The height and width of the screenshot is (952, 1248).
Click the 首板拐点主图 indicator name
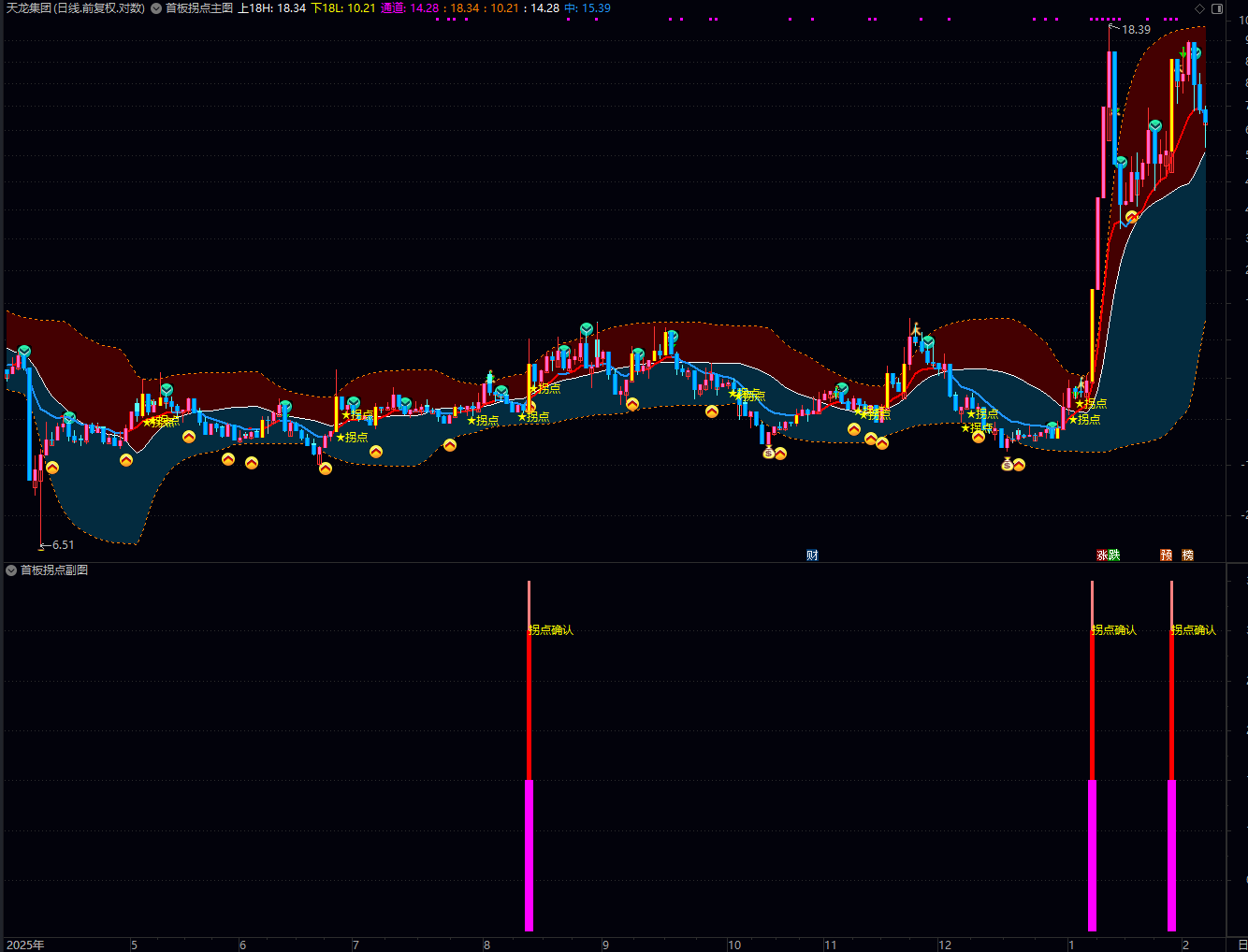[199, 8]
